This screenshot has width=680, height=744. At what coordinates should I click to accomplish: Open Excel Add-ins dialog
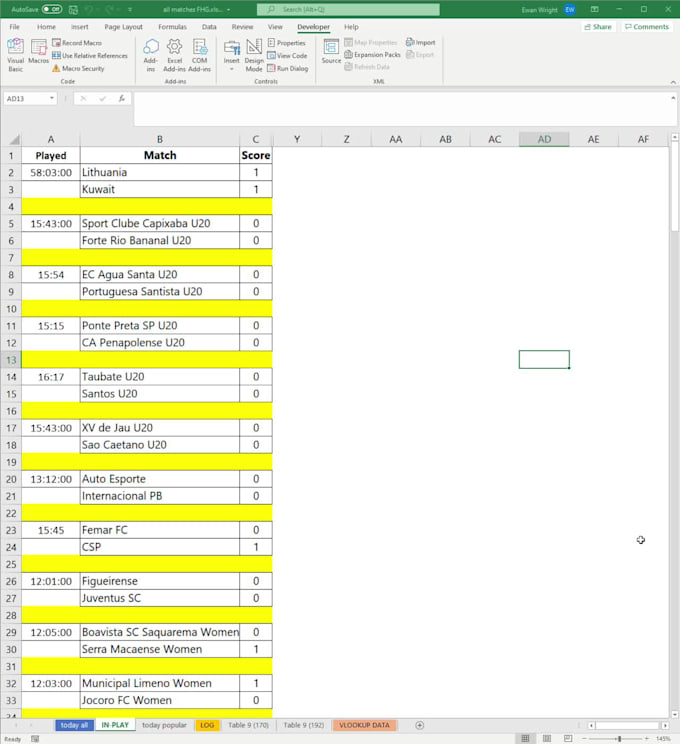tap(174, 55)
